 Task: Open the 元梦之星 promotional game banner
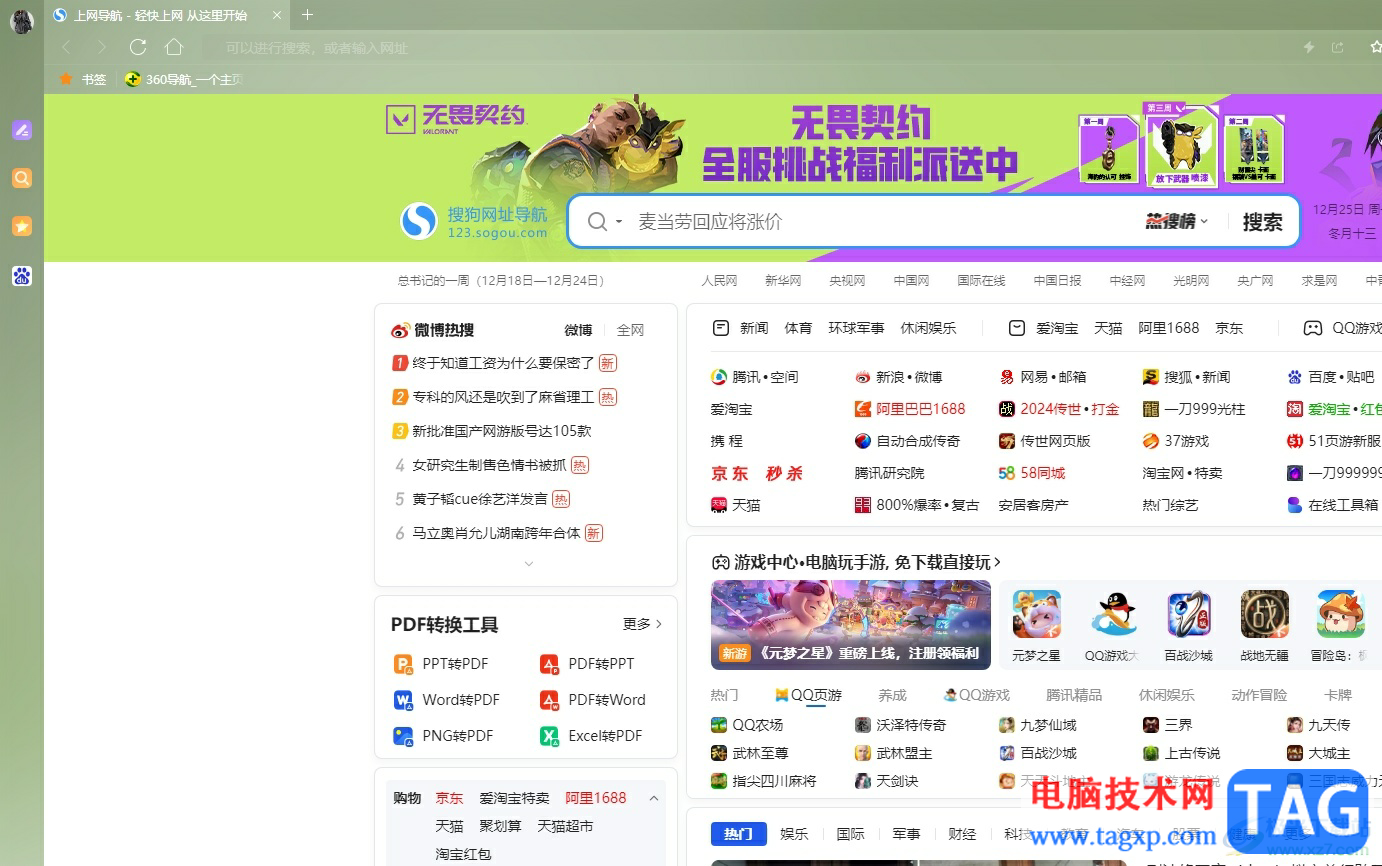pyautogui.click(x=851, y=625)
